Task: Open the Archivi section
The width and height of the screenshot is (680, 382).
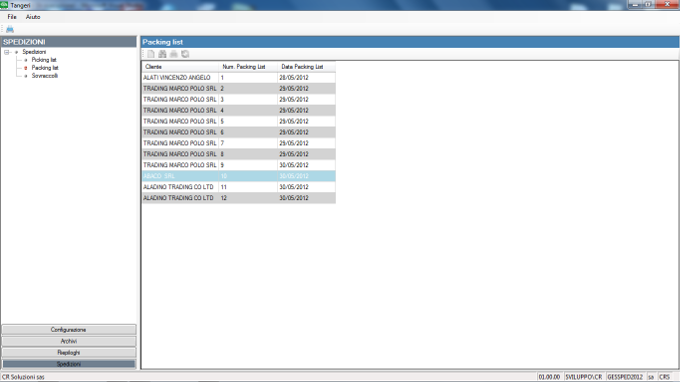Action: pos(69,341)
